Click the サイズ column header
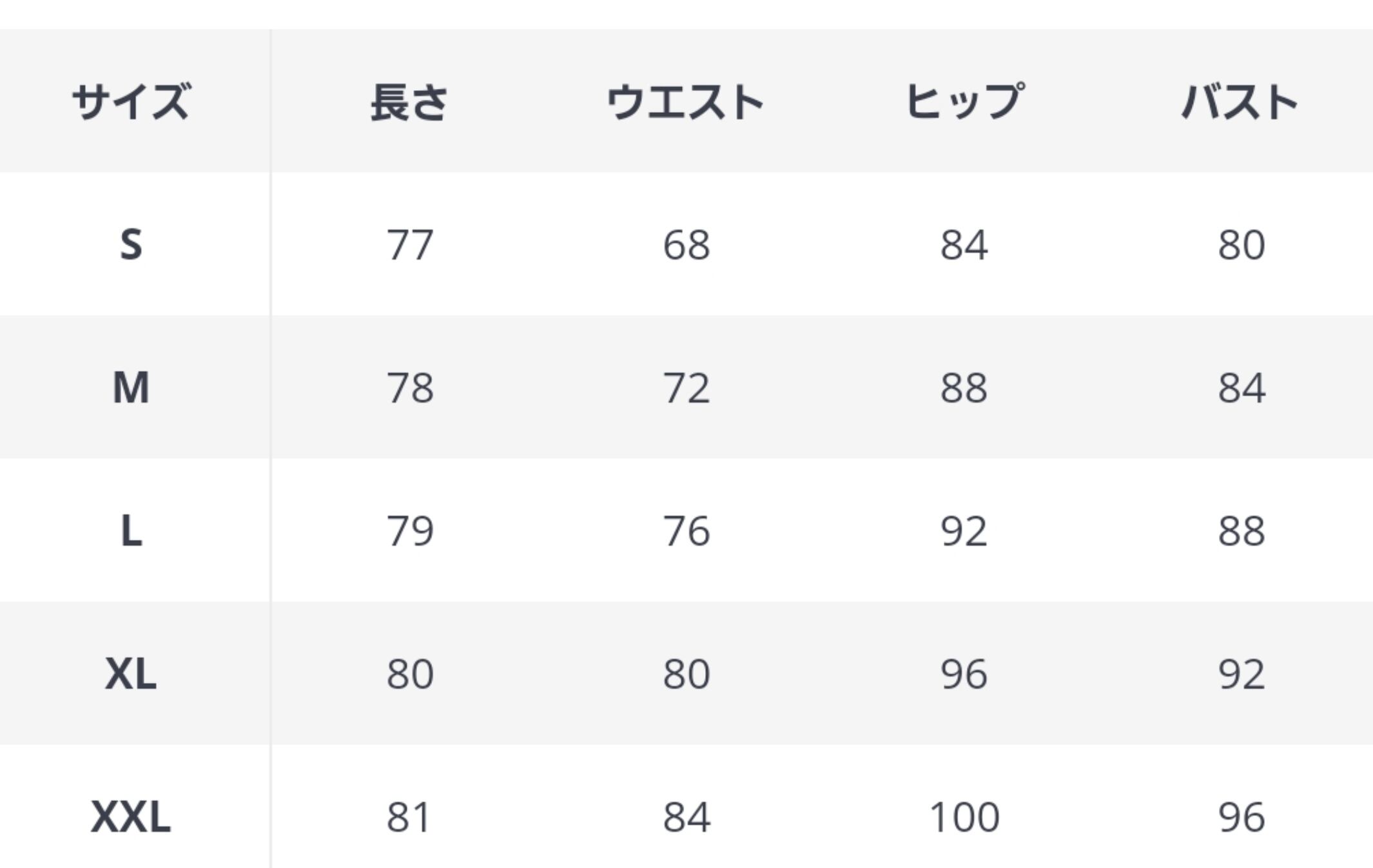The height and width of the screenshot is (868, 1373). 131,102
